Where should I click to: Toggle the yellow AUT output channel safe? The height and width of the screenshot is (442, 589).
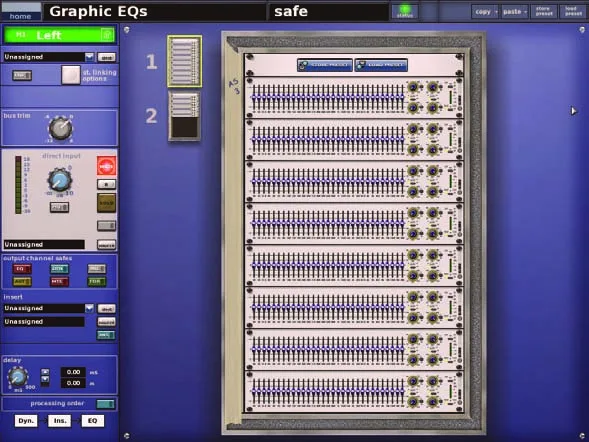[x=22, y=281]
